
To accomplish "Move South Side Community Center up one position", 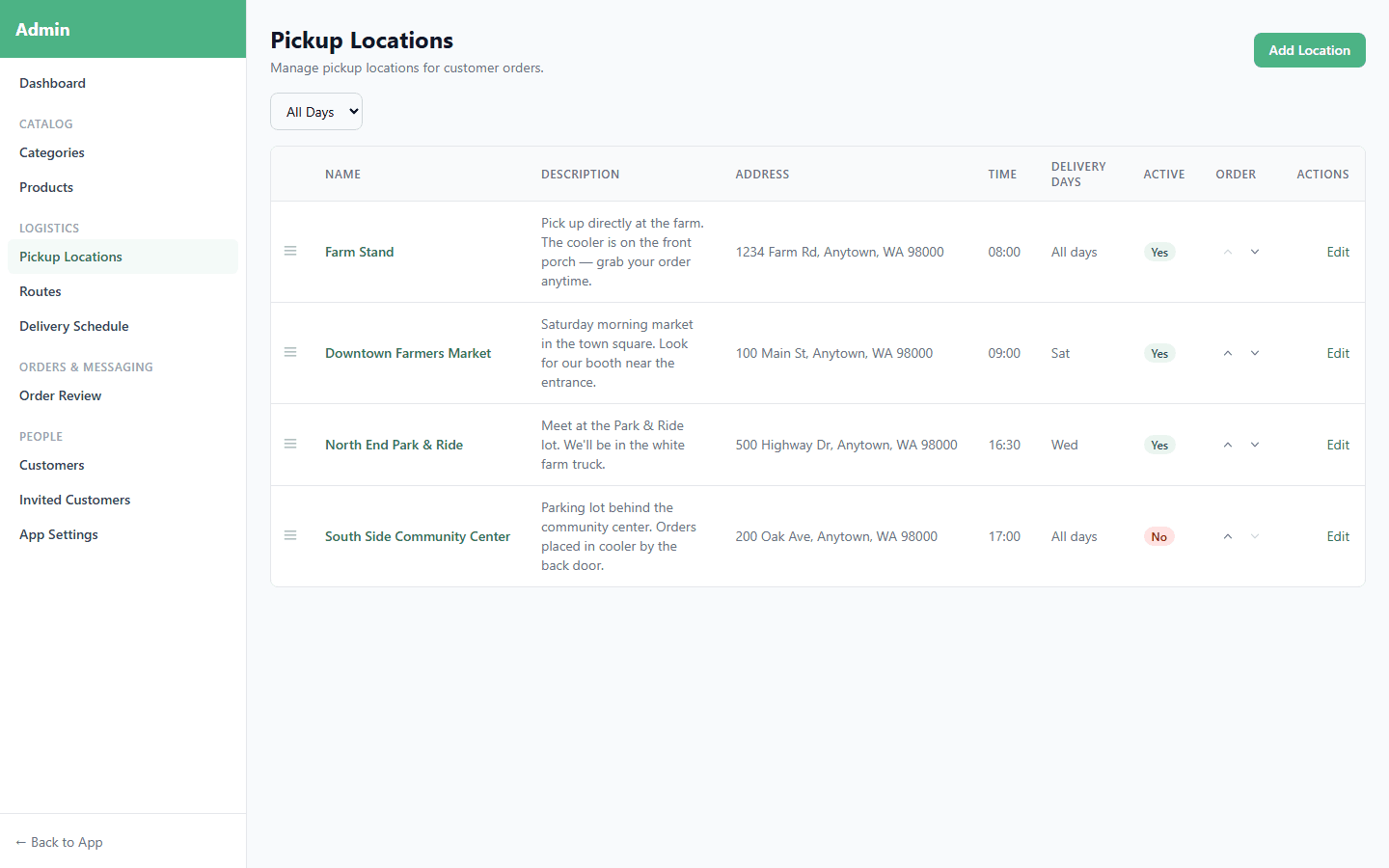I will (x=1228, y=535).
